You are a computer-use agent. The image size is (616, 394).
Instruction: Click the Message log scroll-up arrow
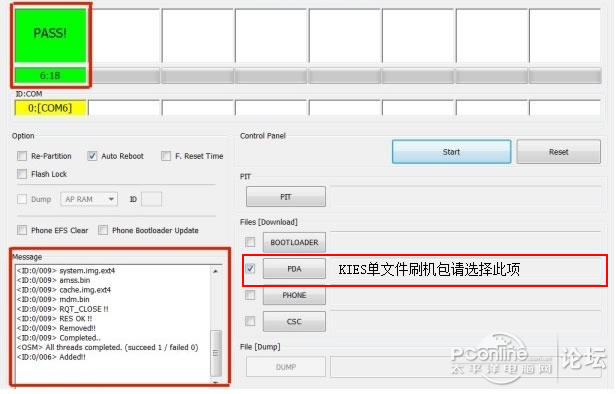216,271
